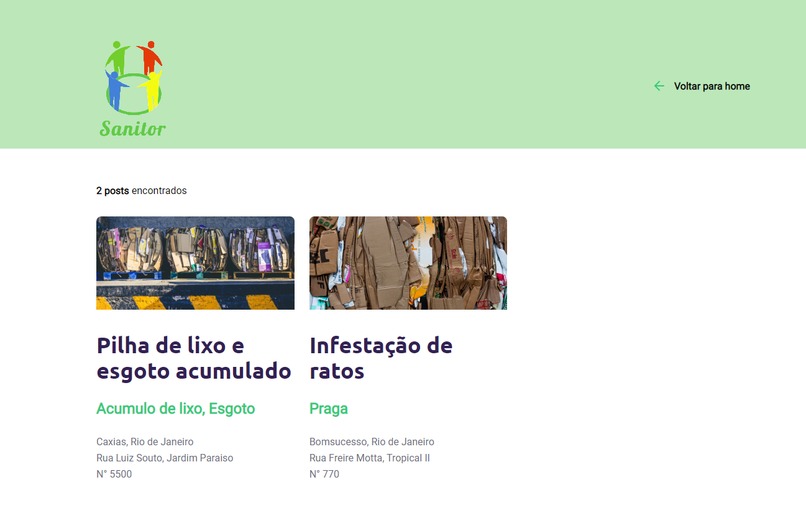Click the N° 5500 number line

(114, 474)
